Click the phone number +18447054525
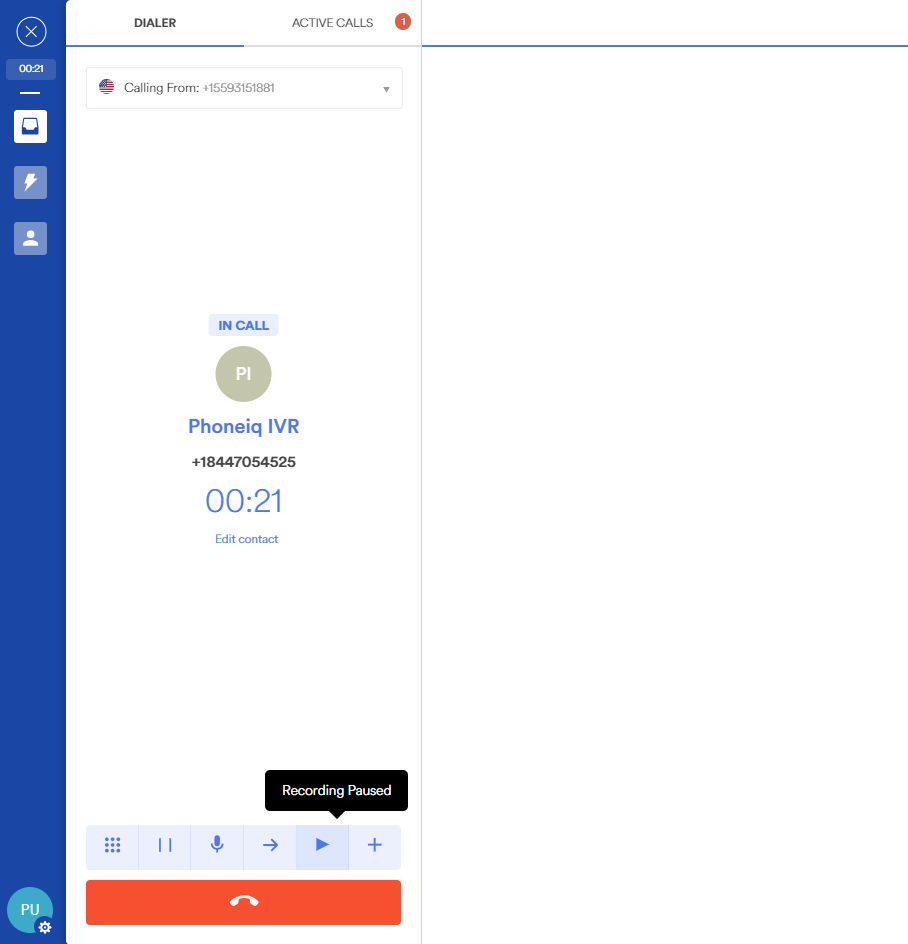Screen dimensions: 908x944 [243, 462]
